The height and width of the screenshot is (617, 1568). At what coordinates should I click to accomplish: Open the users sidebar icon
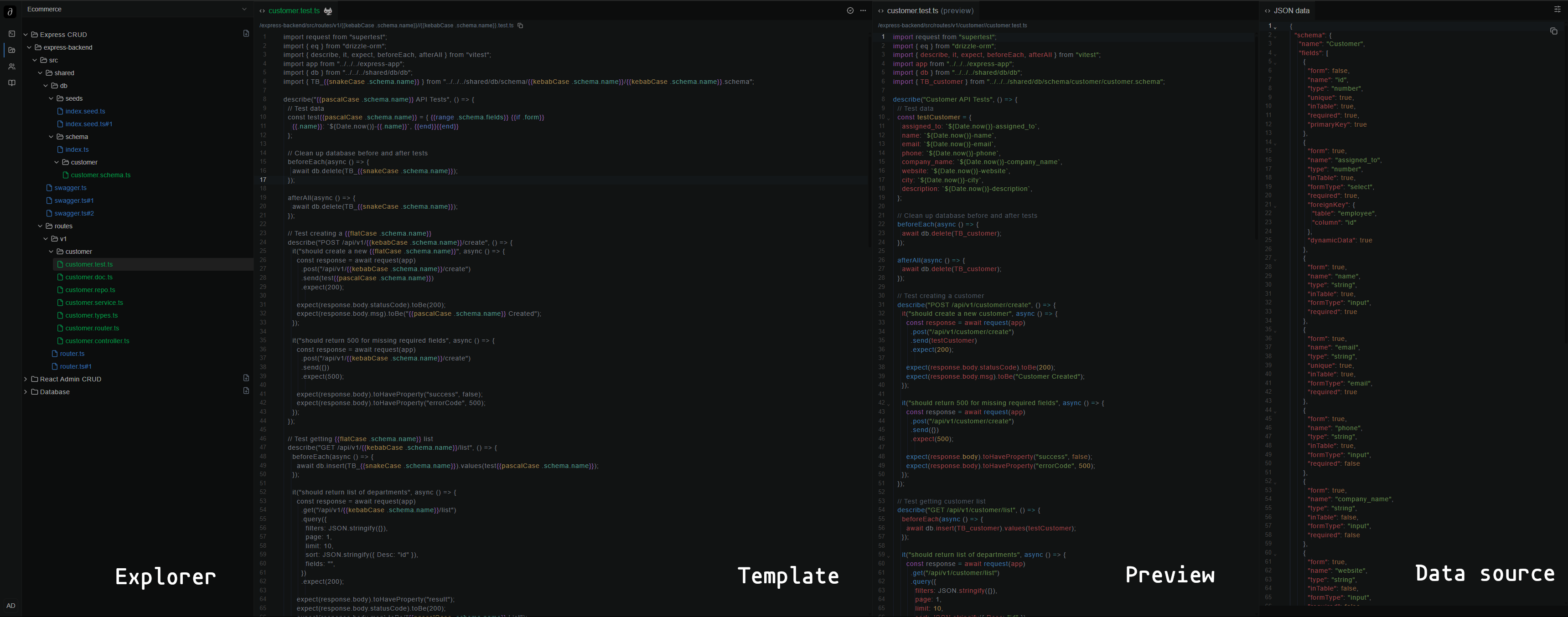point(11,67)
